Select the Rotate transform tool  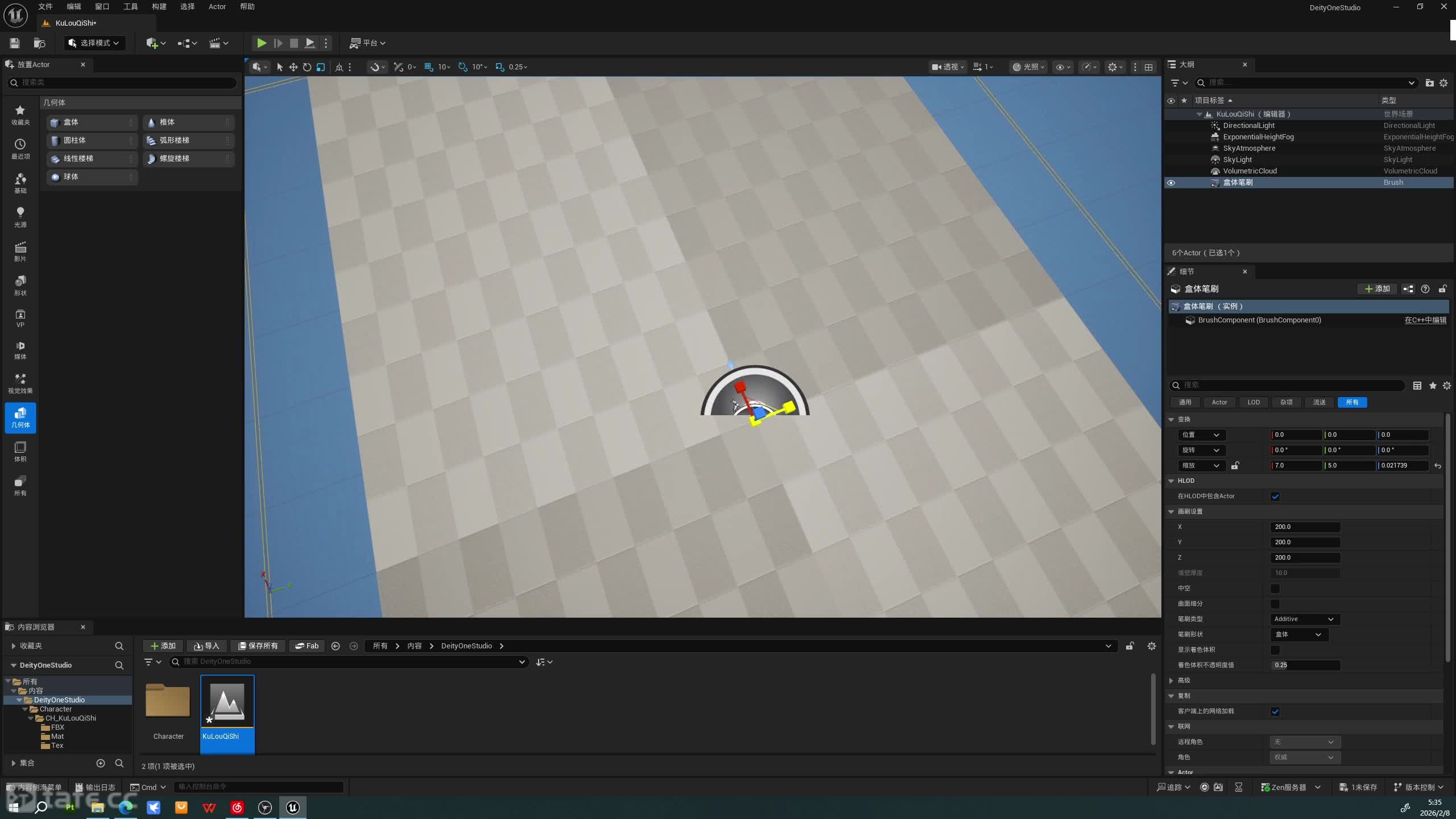pyautogui.click(x=307, y=67)
